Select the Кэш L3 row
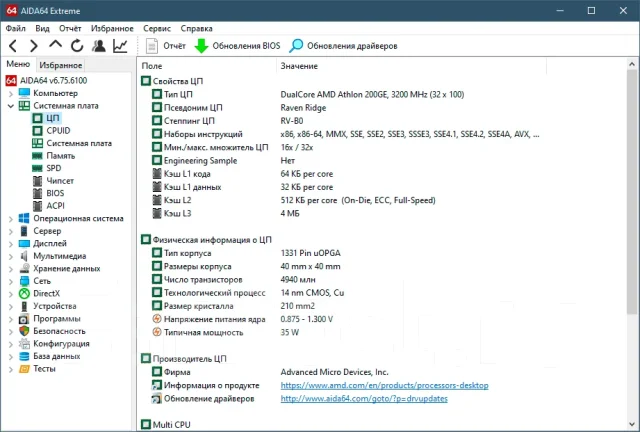 pyautogui.click(x=225, y=213)
